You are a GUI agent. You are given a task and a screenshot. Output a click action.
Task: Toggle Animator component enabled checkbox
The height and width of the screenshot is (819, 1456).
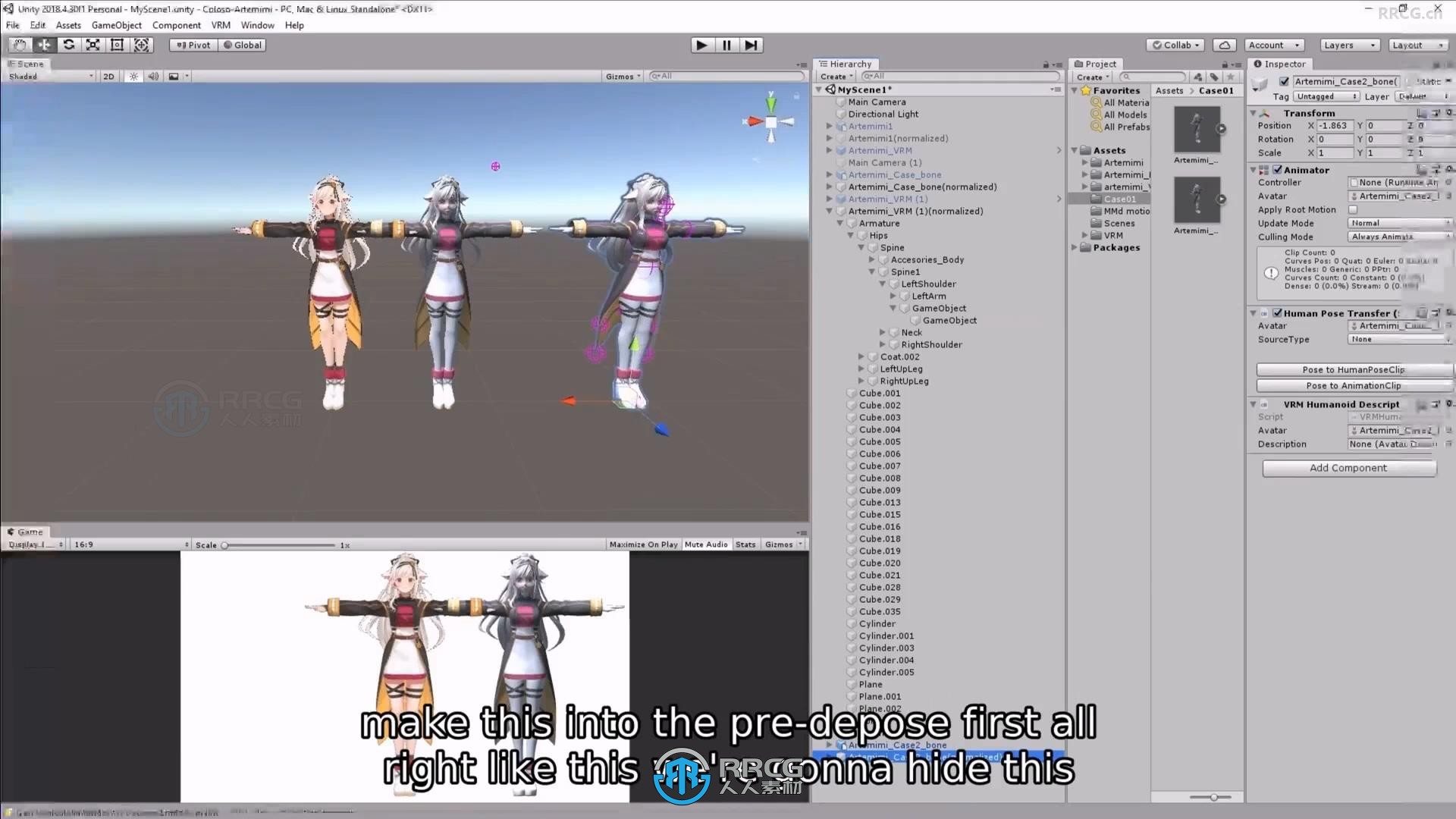(x=1277, y=170)
